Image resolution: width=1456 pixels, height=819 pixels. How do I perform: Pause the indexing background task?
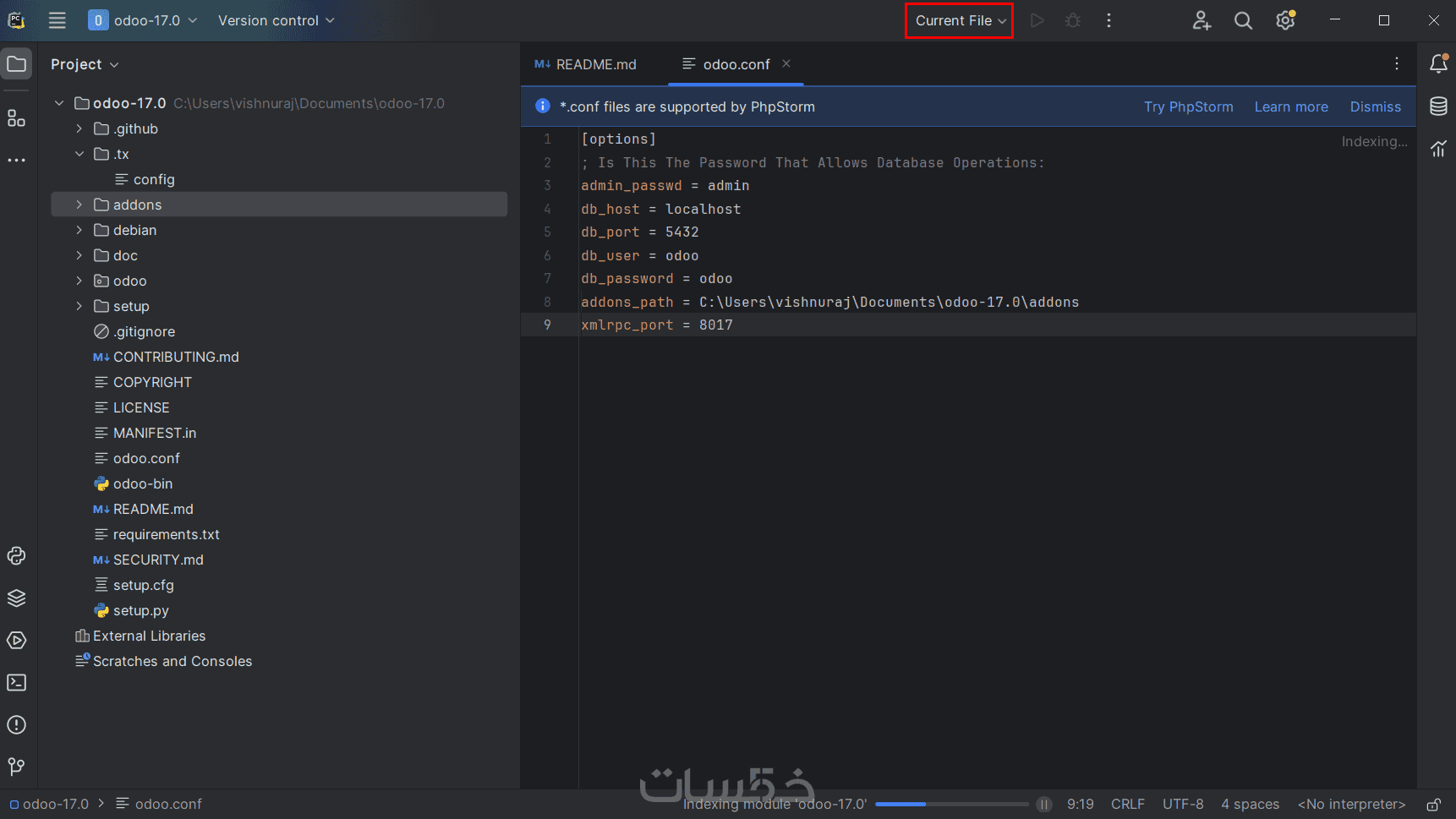tap(1044, 805)
